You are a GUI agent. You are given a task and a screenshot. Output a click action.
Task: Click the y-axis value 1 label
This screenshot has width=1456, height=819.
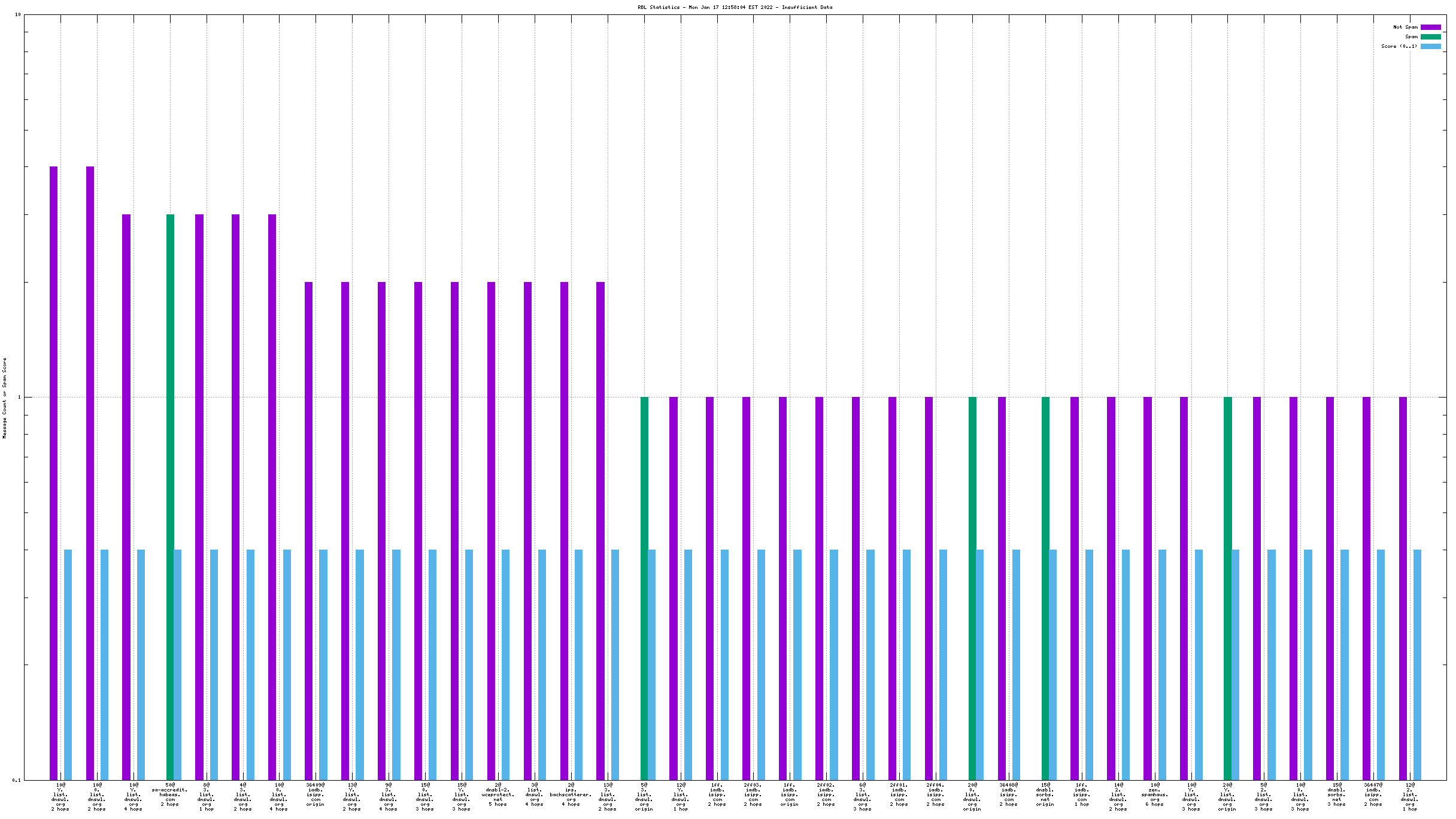coord(19,397)
